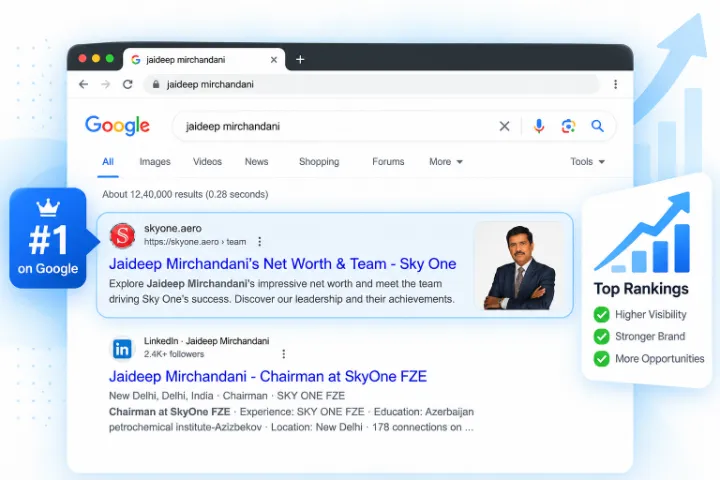Open Google Lens image search icon
Screen dimensions: 720x480
(568, 126)
